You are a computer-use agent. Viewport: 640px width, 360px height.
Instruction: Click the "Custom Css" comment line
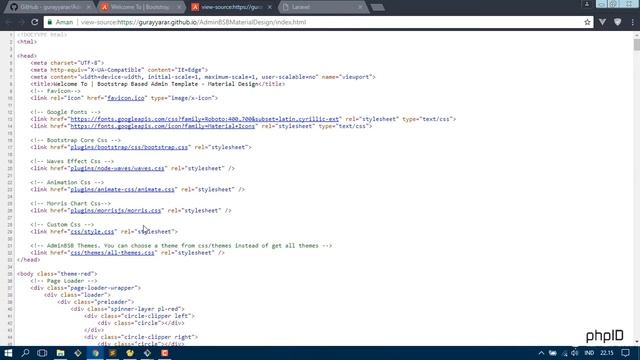(x=62, y=224)
